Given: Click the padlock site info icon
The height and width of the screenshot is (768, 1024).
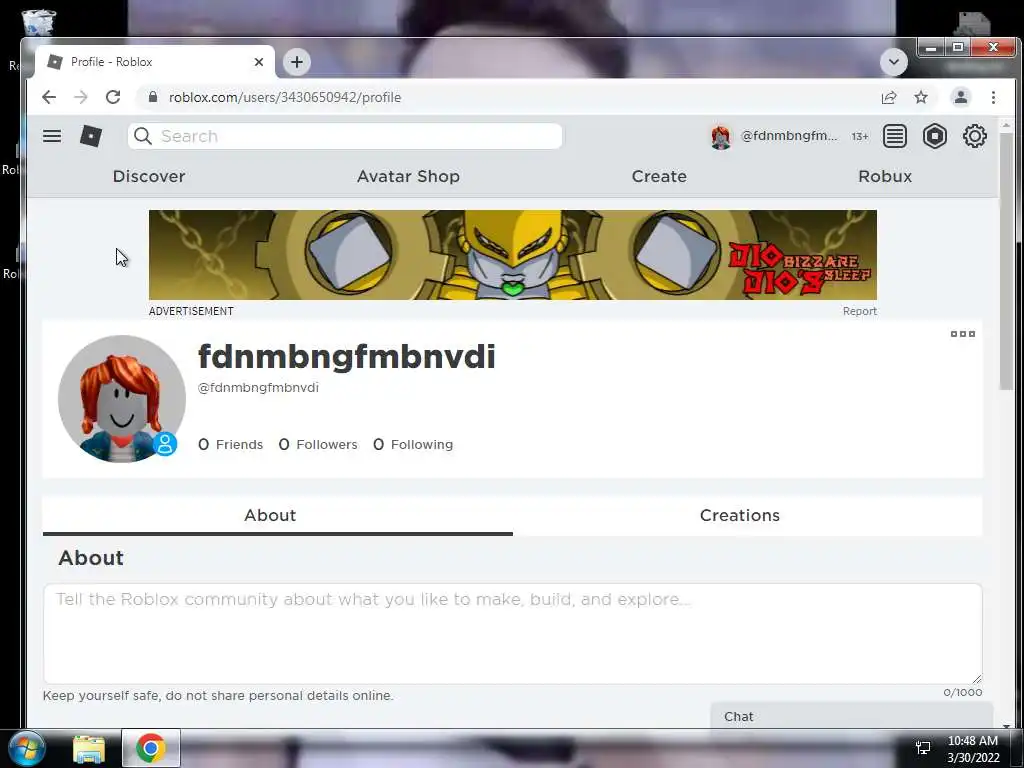Looking at the screenshot, I should [153, 97].
